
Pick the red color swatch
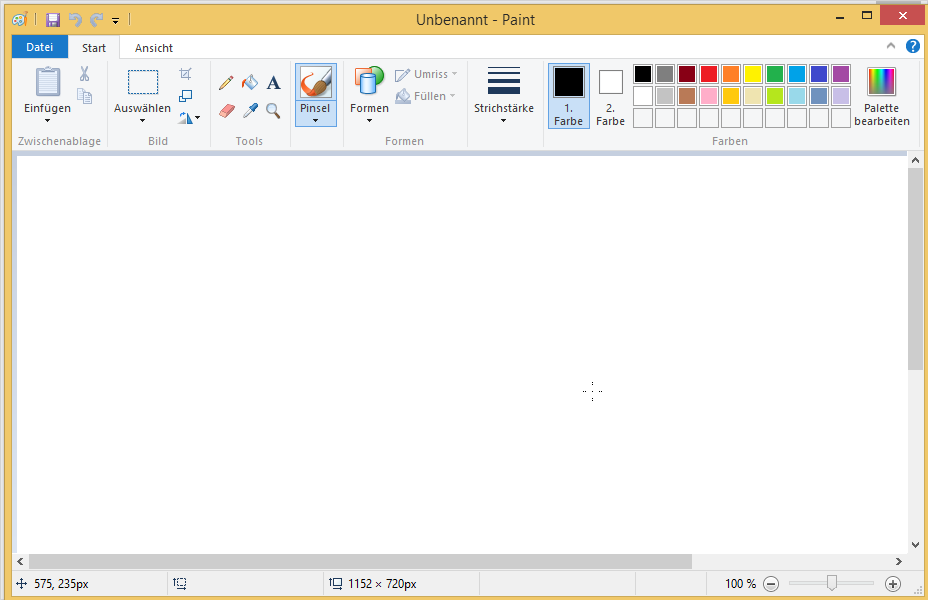(709, 74)
